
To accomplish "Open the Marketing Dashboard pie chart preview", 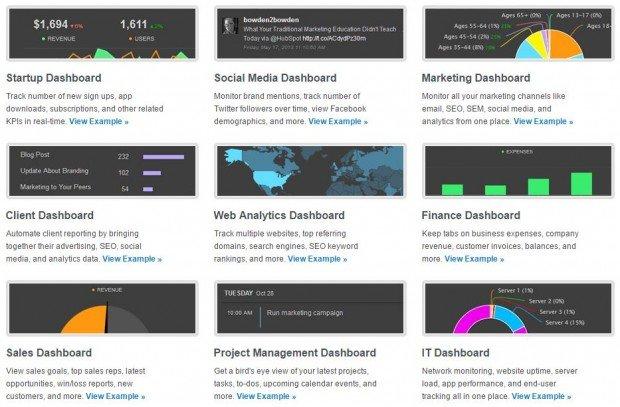I will [518, 34].
